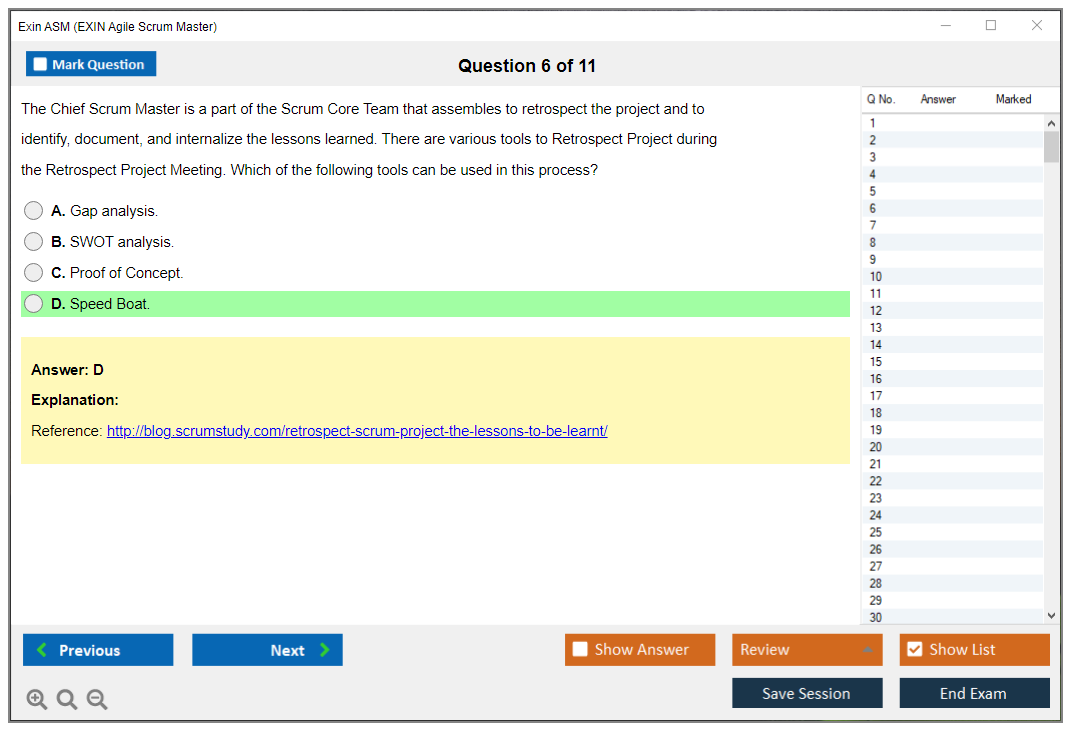Click the End Exam button
This screenshot has width=1075, height=735.
pos(974,693)
